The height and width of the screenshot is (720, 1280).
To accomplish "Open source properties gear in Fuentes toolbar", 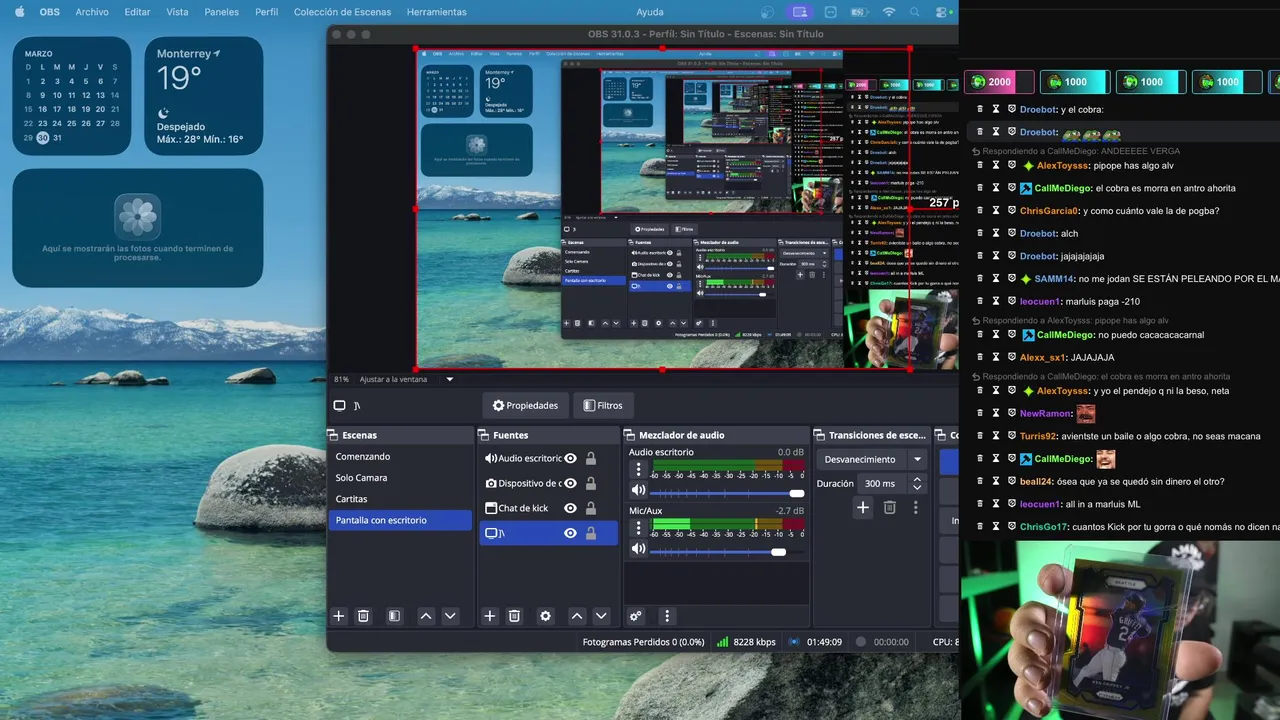I will (545, 616).
